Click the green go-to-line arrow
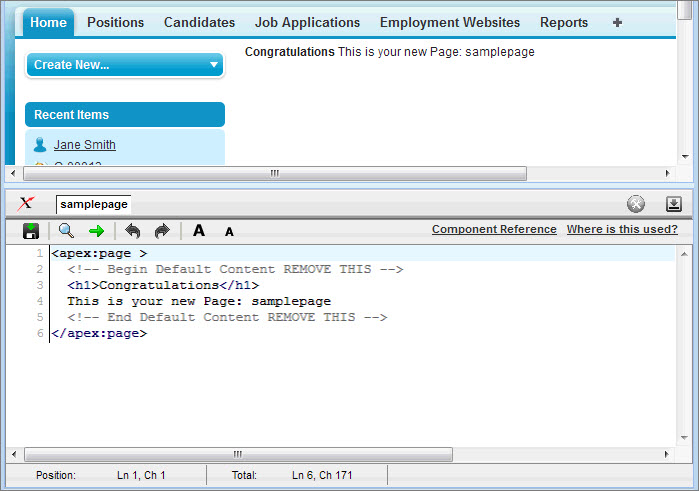The width and height of the screenshot is (699, 491). (x=96, y=231)
